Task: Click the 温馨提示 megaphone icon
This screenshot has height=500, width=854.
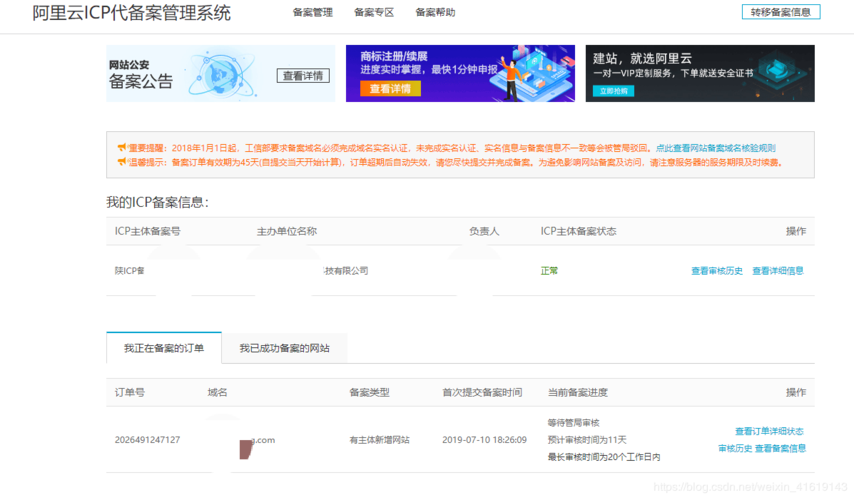Action: pos(122,162)
